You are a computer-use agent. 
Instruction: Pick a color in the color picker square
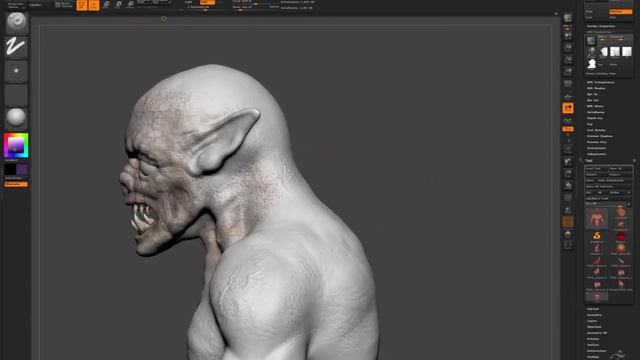[16, 145]
